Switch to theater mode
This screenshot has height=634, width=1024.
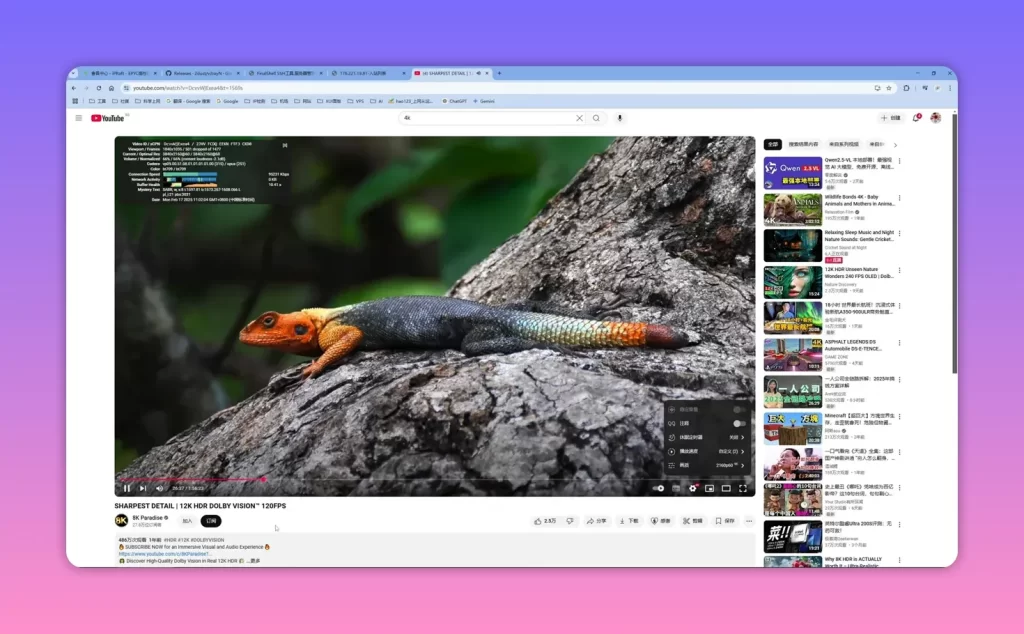coord(726,488)
